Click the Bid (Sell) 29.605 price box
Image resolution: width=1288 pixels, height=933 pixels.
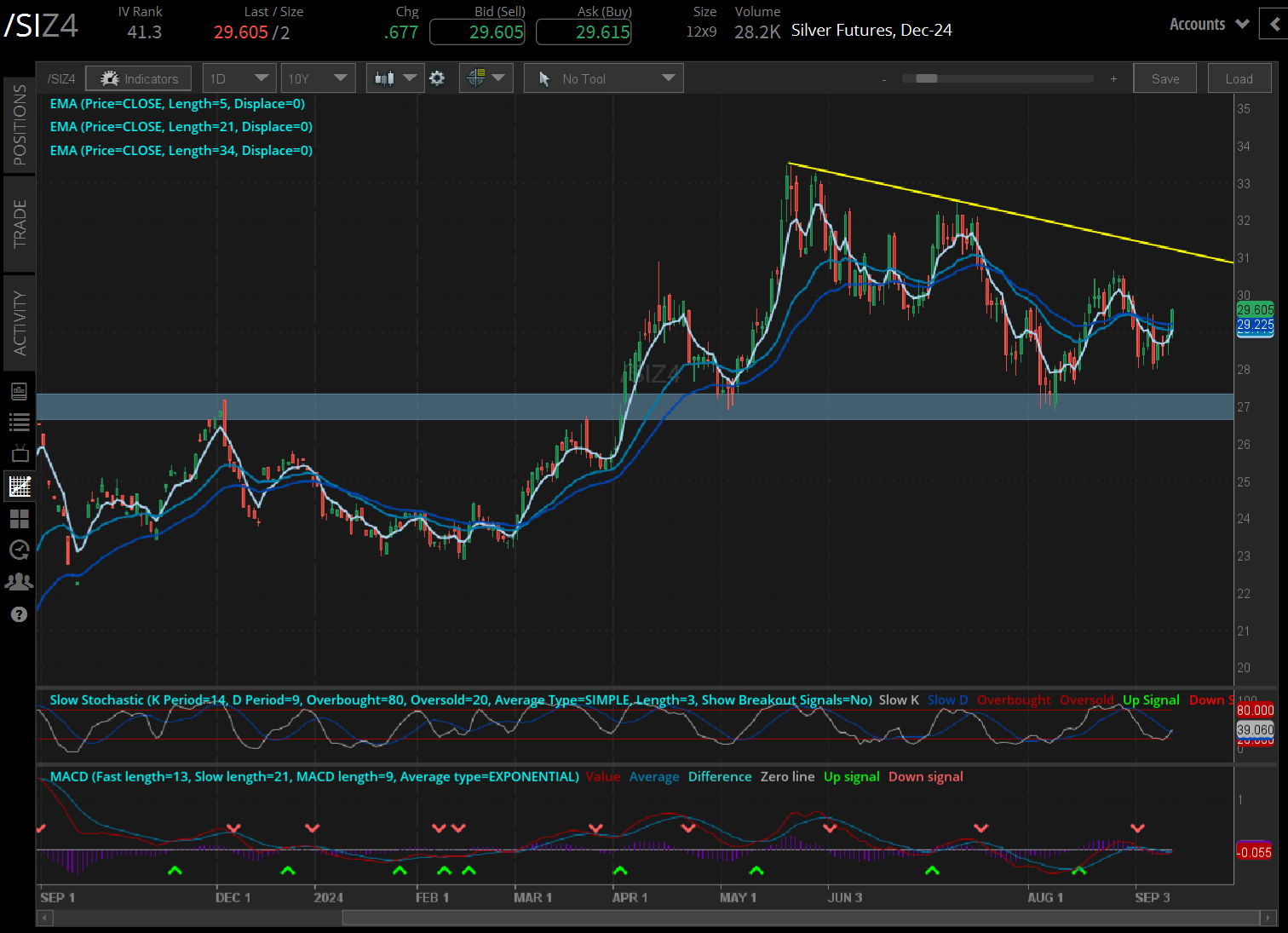tap(477, 32)
